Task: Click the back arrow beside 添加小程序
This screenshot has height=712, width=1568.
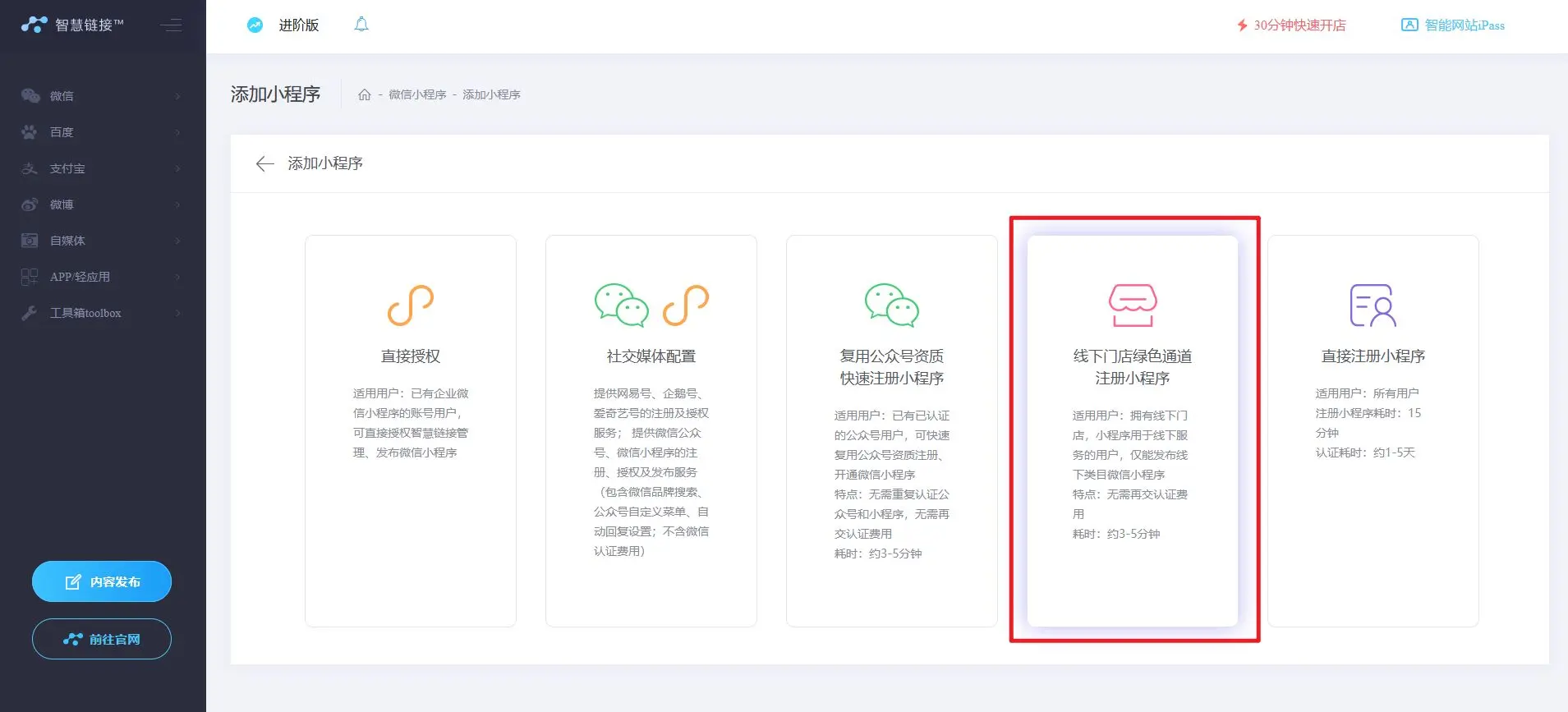Action: pyautogui.click(x=264, y=164)
